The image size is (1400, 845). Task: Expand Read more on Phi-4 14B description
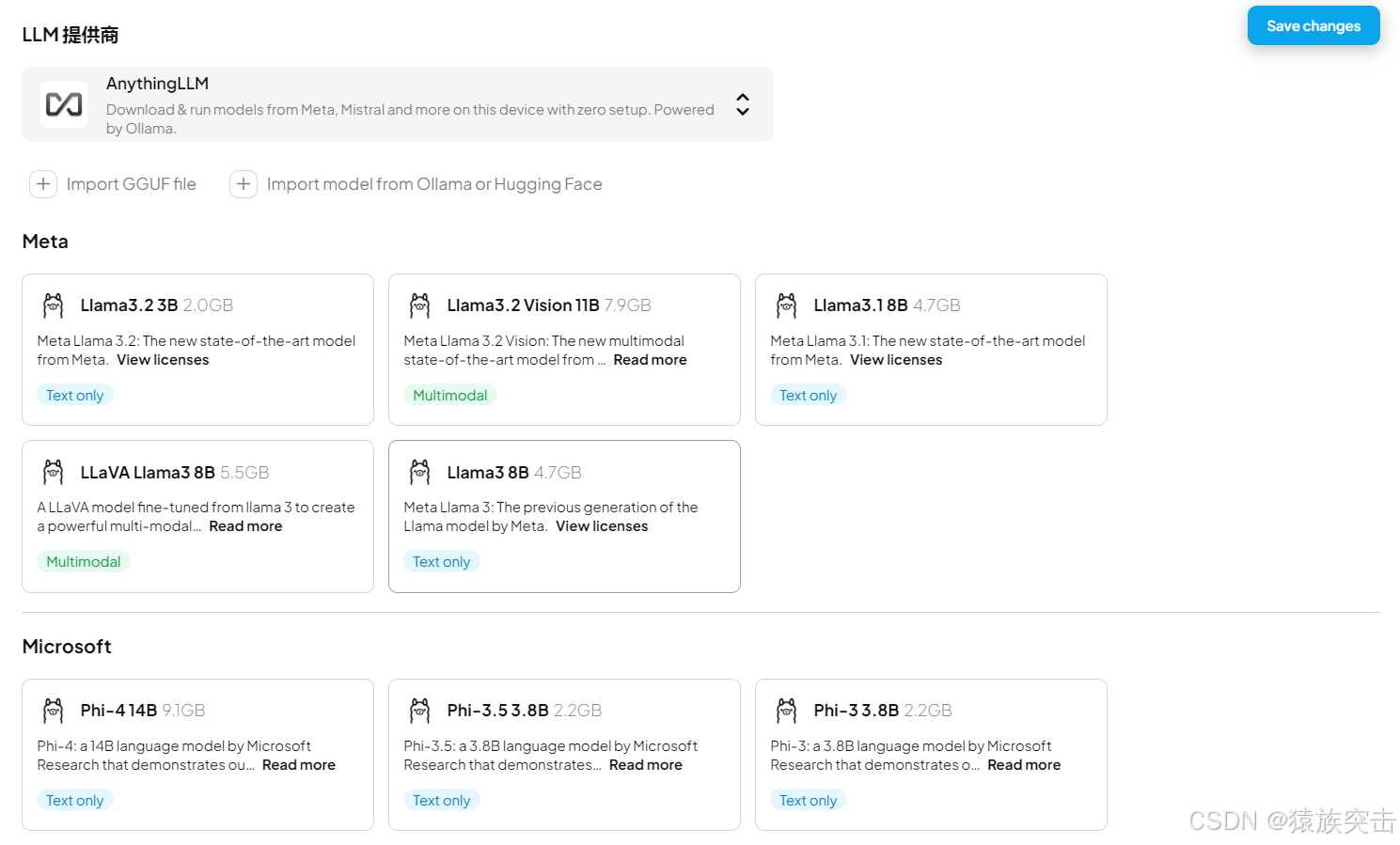(x=299, y=765)
